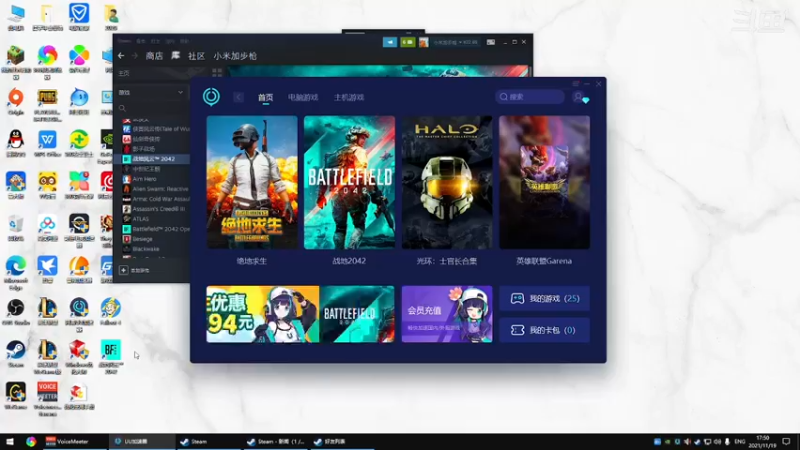Switch Steam to Big Picture mode
Image resolution: width=800 pixels, height=450 pixels.
pyautogui.click(x=491, y=42)
